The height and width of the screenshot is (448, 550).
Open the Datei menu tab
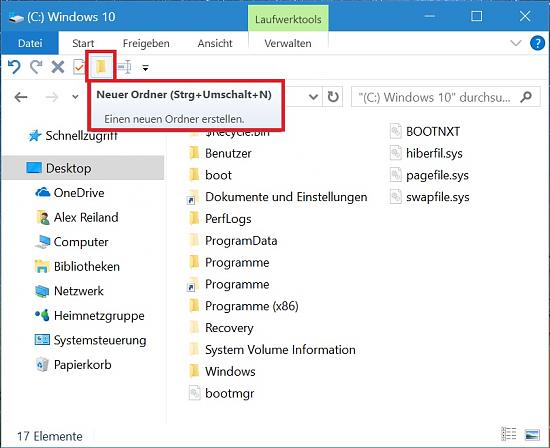tap(30, 43)
